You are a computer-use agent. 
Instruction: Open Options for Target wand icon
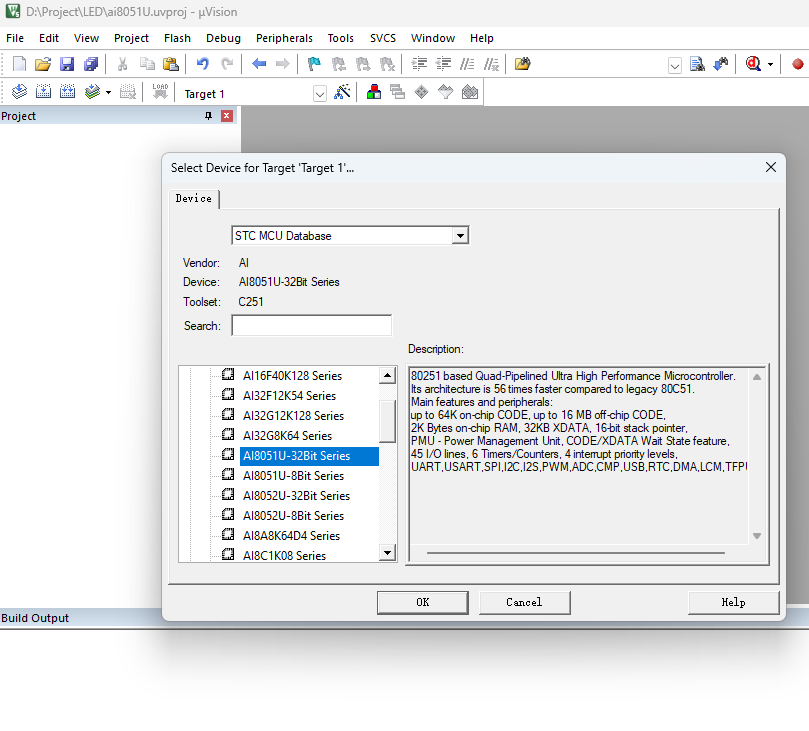(x=342, y=92)
